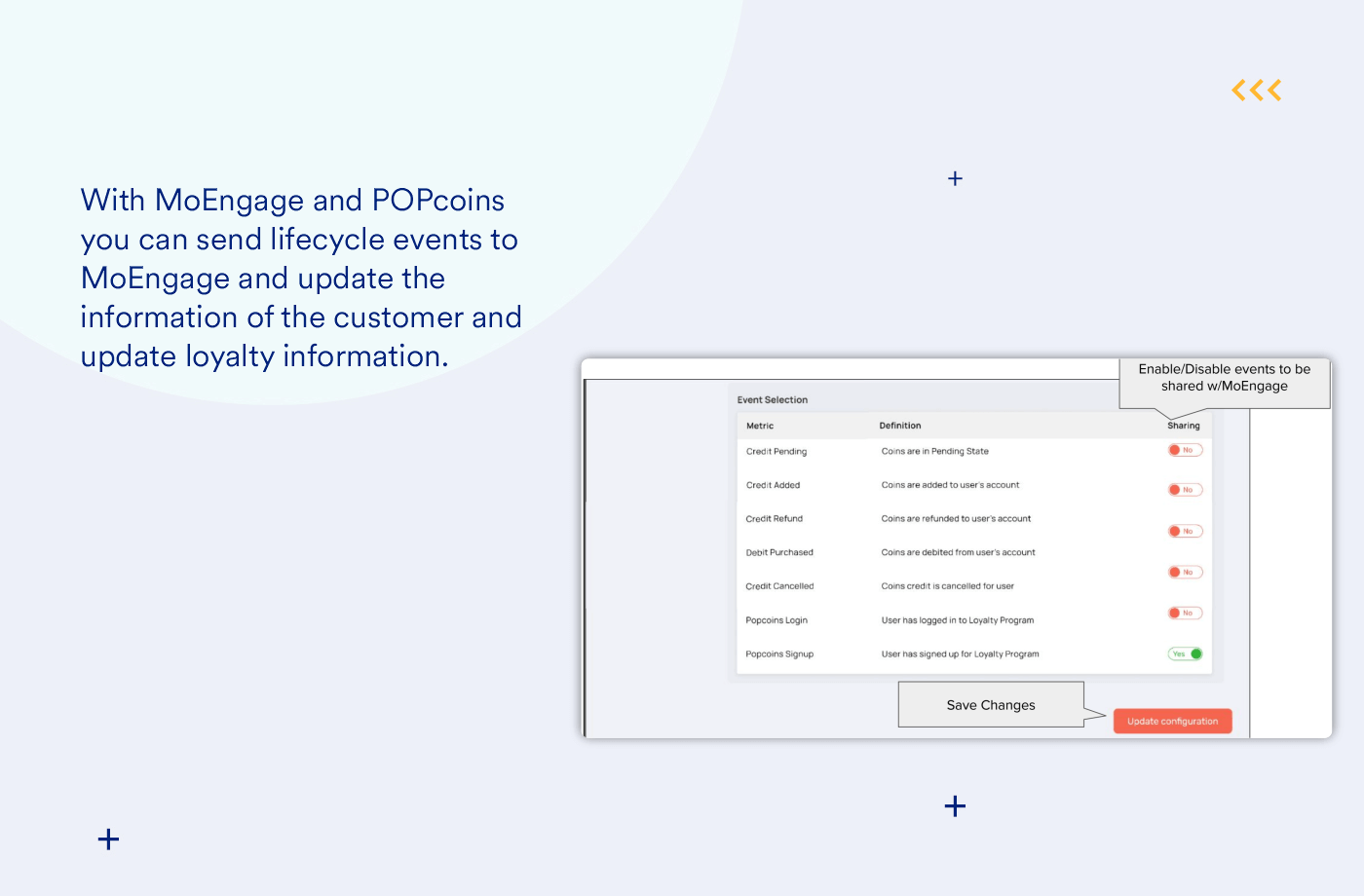Click 'Coins are in Pending State' definition

[935, 451]
